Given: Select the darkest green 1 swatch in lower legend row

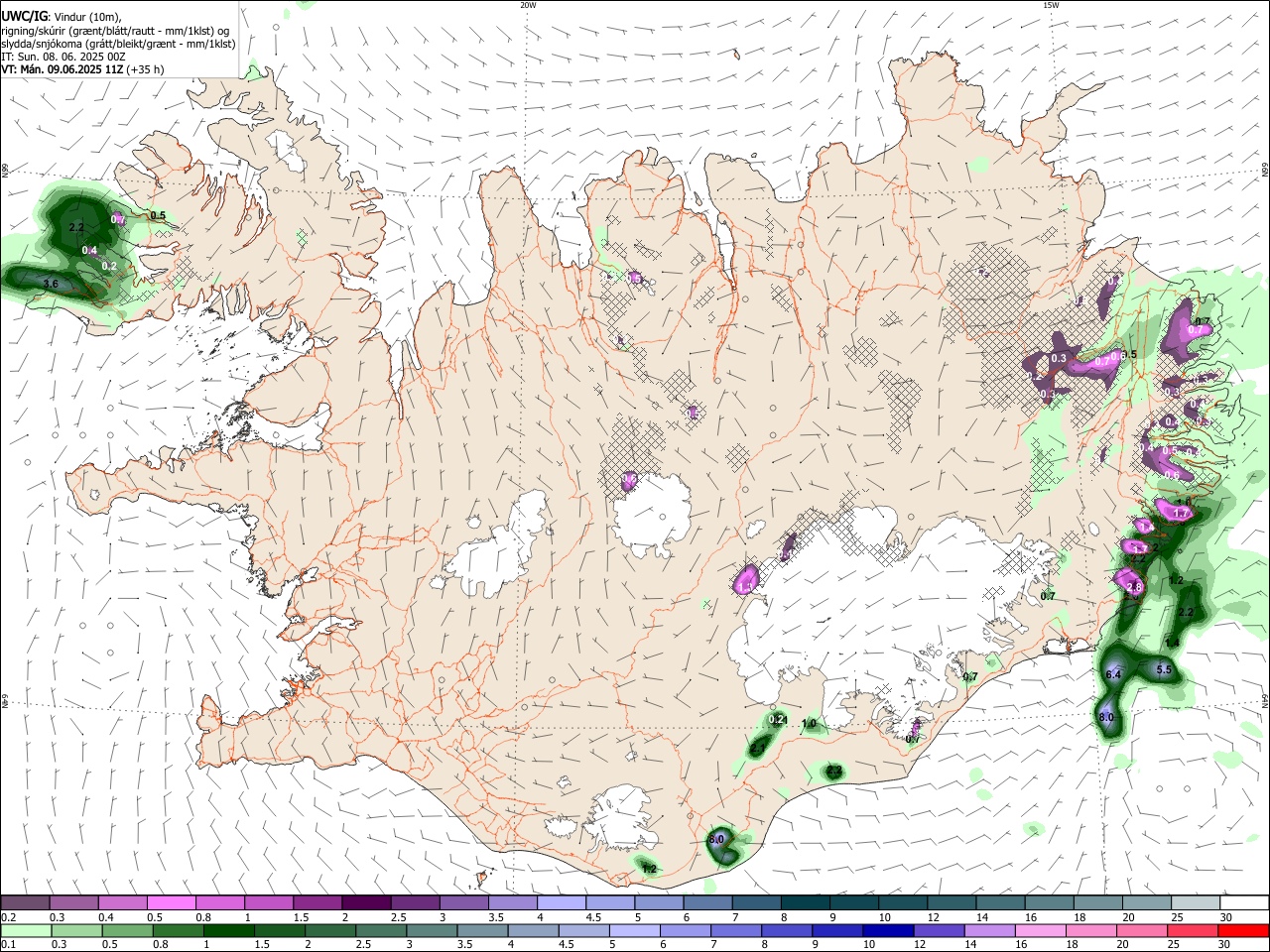Looking at the screenshot, I should [x=228, y=930].
